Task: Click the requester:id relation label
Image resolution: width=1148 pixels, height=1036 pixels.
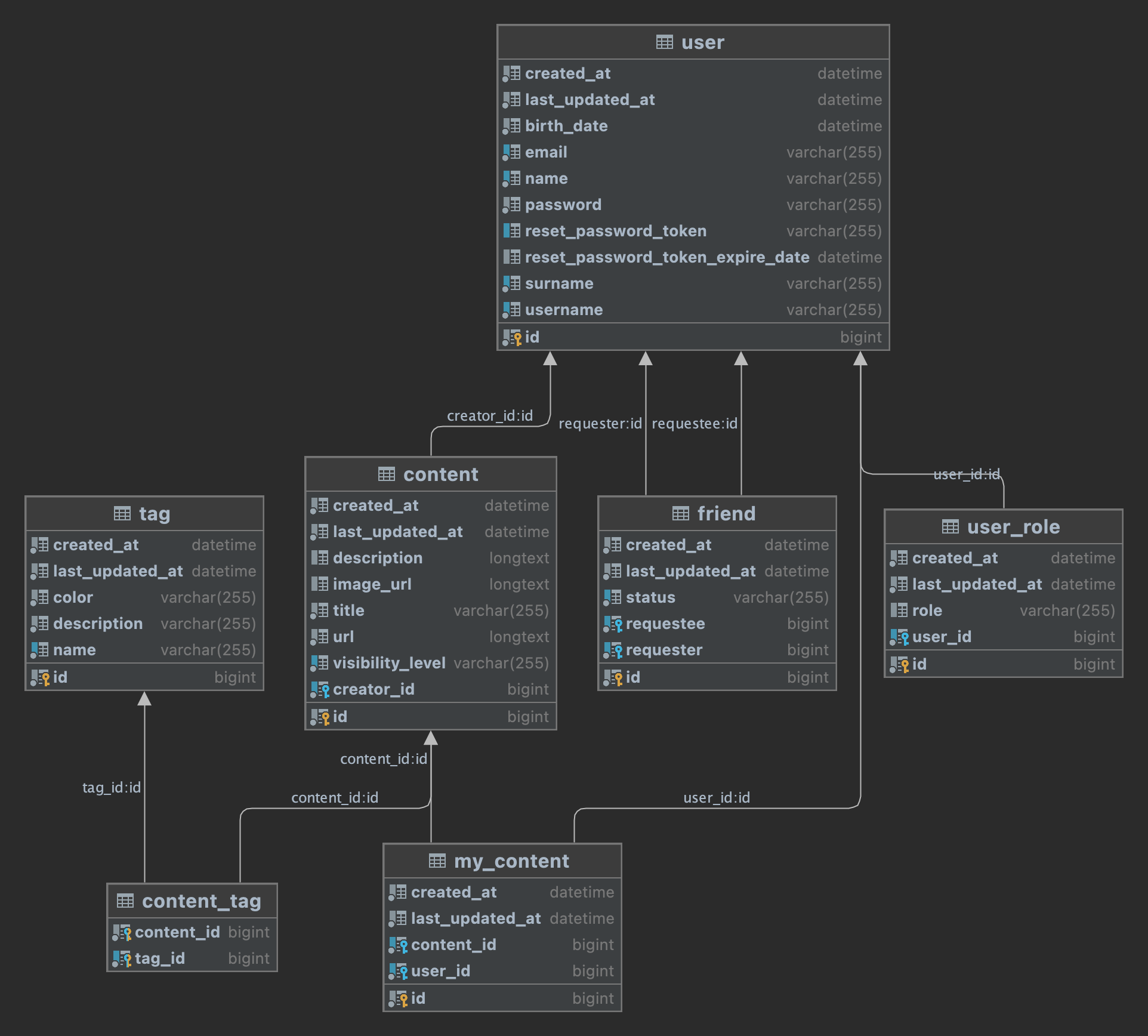Action: [600, 424]
